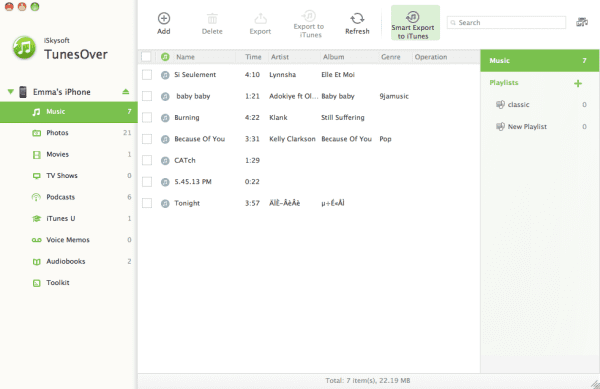Click the Add toolbar icon
This screenshot has height=389, width=600.
point(164,18)
